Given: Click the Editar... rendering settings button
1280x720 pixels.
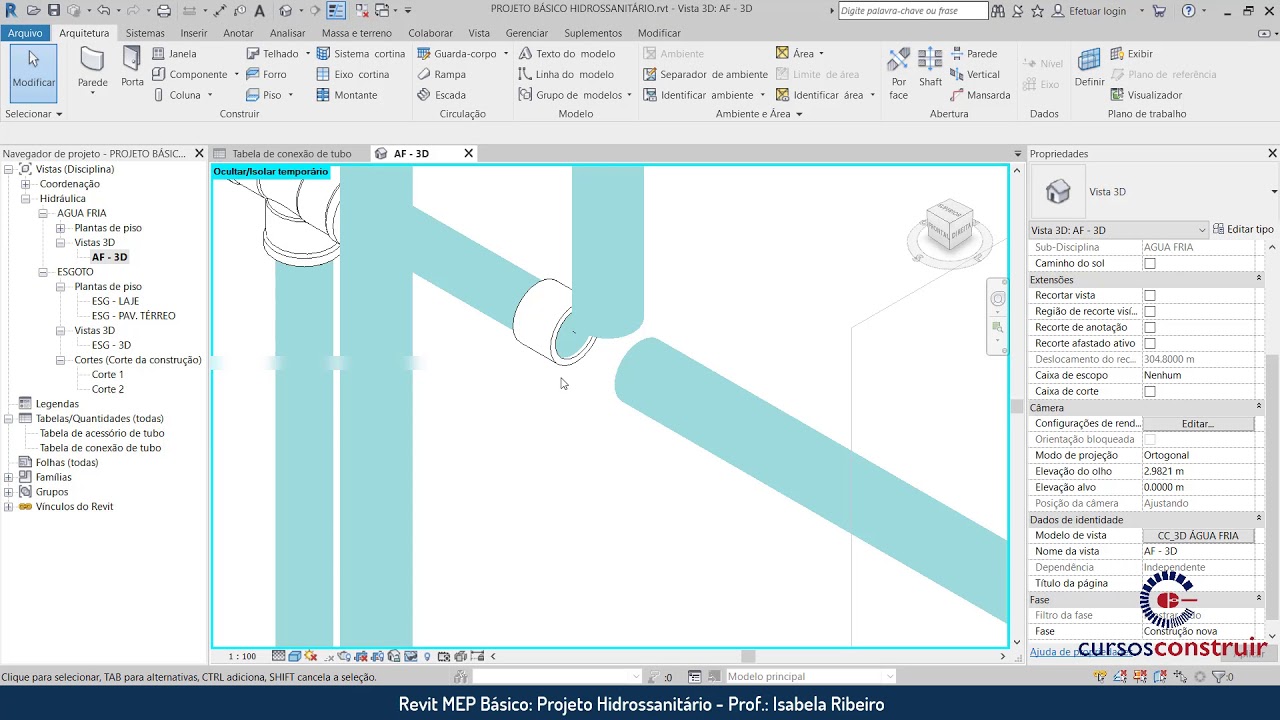Looking at the screenshot, I should pyautogui.click(x=1198, y=424).
